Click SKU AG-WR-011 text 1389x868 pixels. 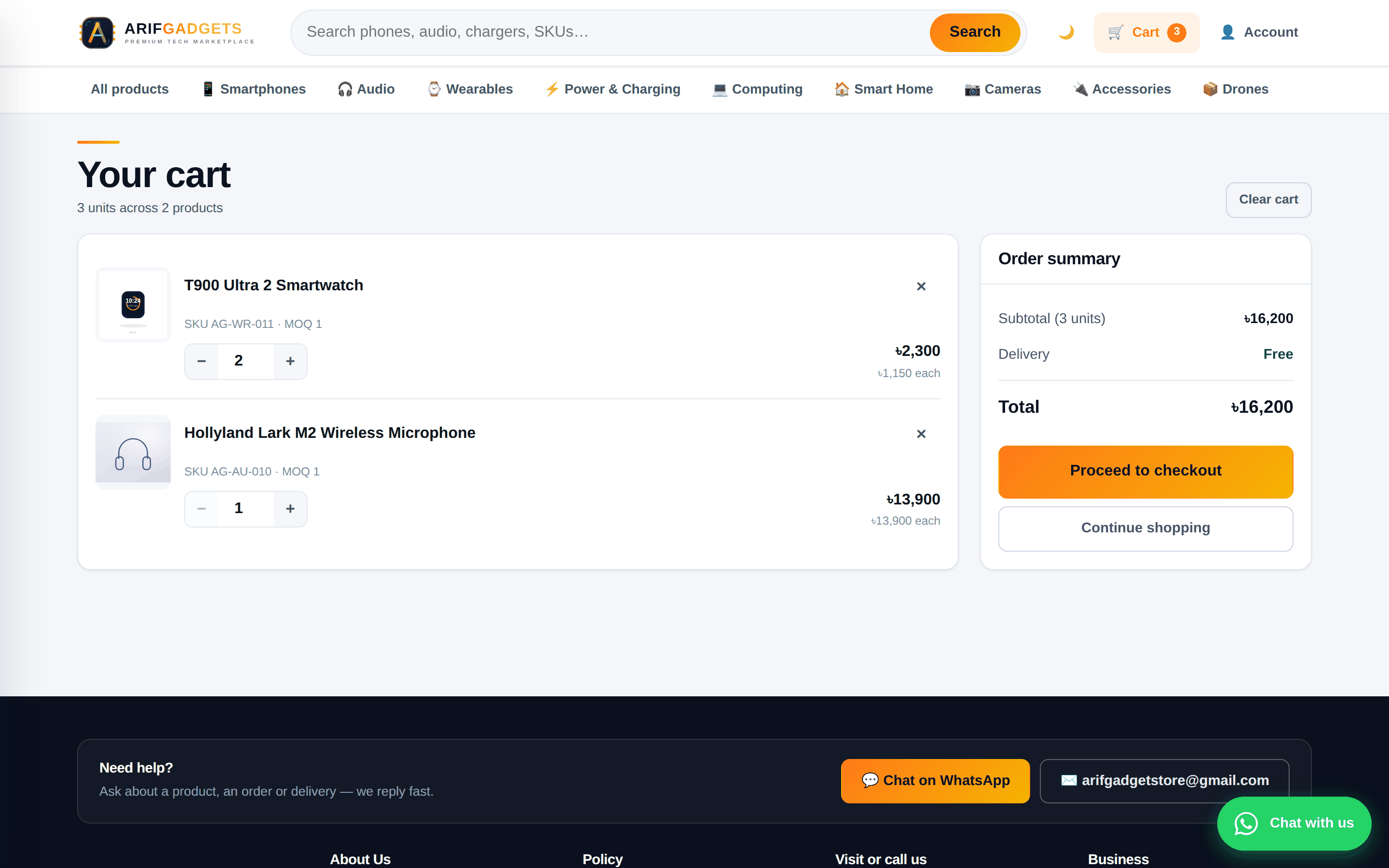[229, 325]
